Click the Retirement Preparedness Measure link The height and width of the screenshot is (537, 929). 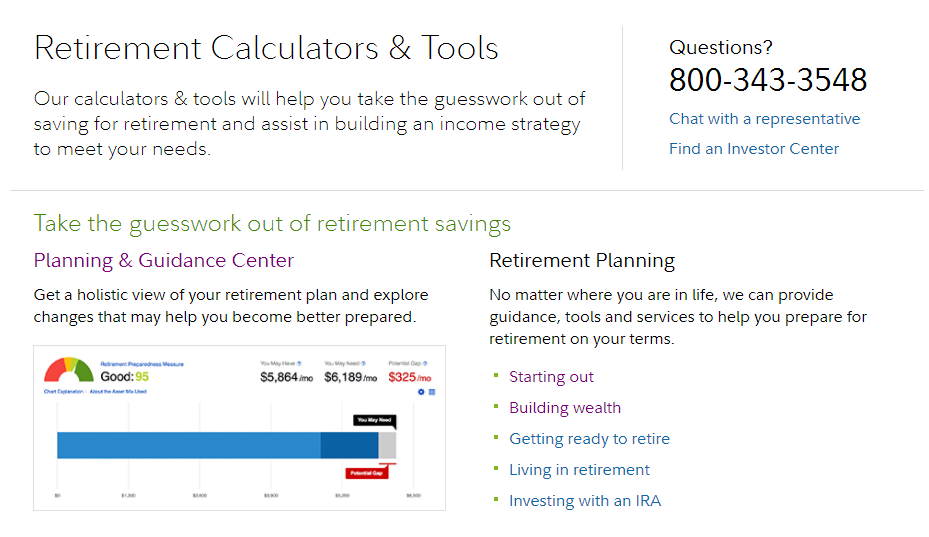click(142, 365)
